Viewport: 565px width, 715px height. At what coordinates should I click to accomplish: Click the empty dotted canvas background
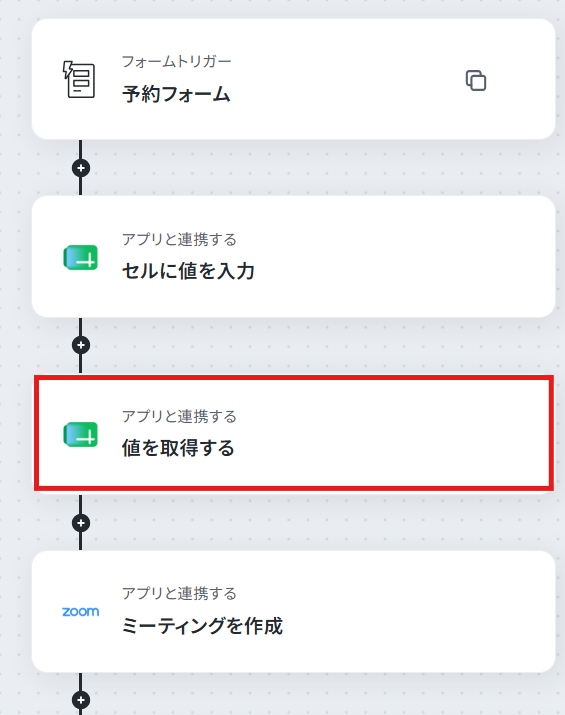(x=319, y=347)
